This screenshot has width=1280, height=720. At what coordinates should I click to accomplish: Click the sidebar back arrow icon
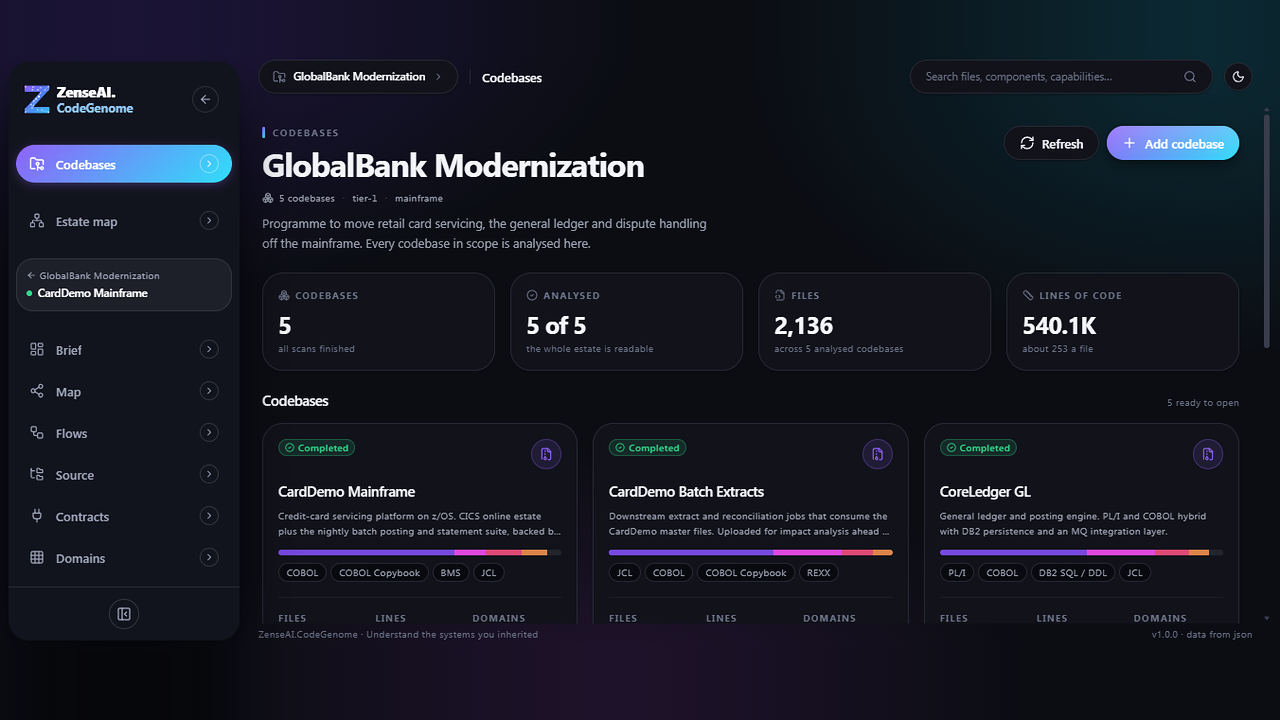(x=205, y=99)
